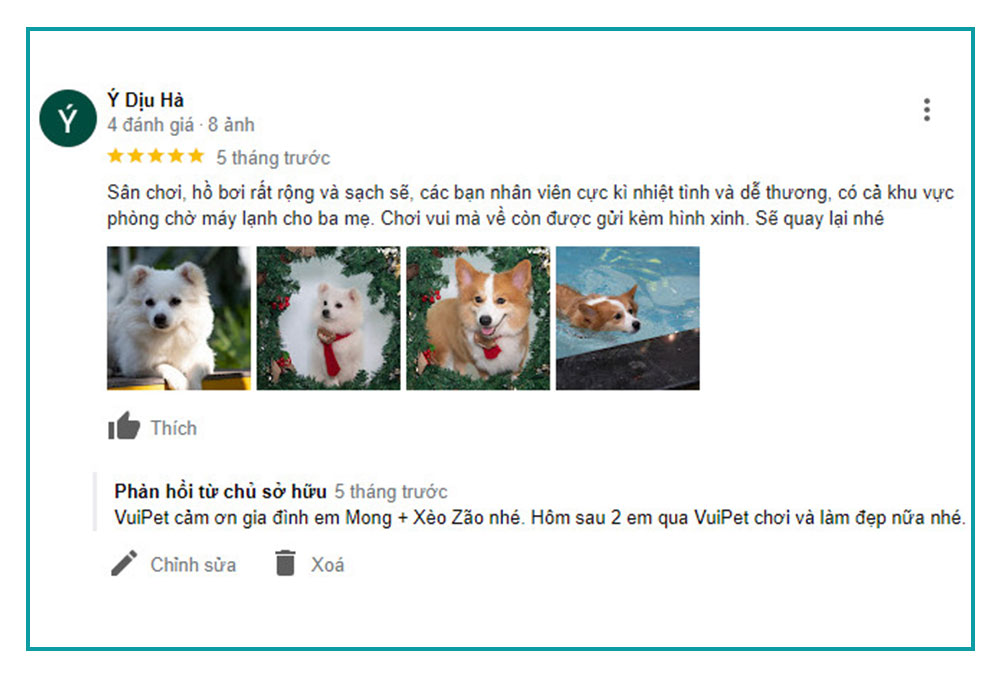Click the review text about Sân chơi, hồ bơi
The width and height of the screenshot is (1000, 678).
(530, 205)
